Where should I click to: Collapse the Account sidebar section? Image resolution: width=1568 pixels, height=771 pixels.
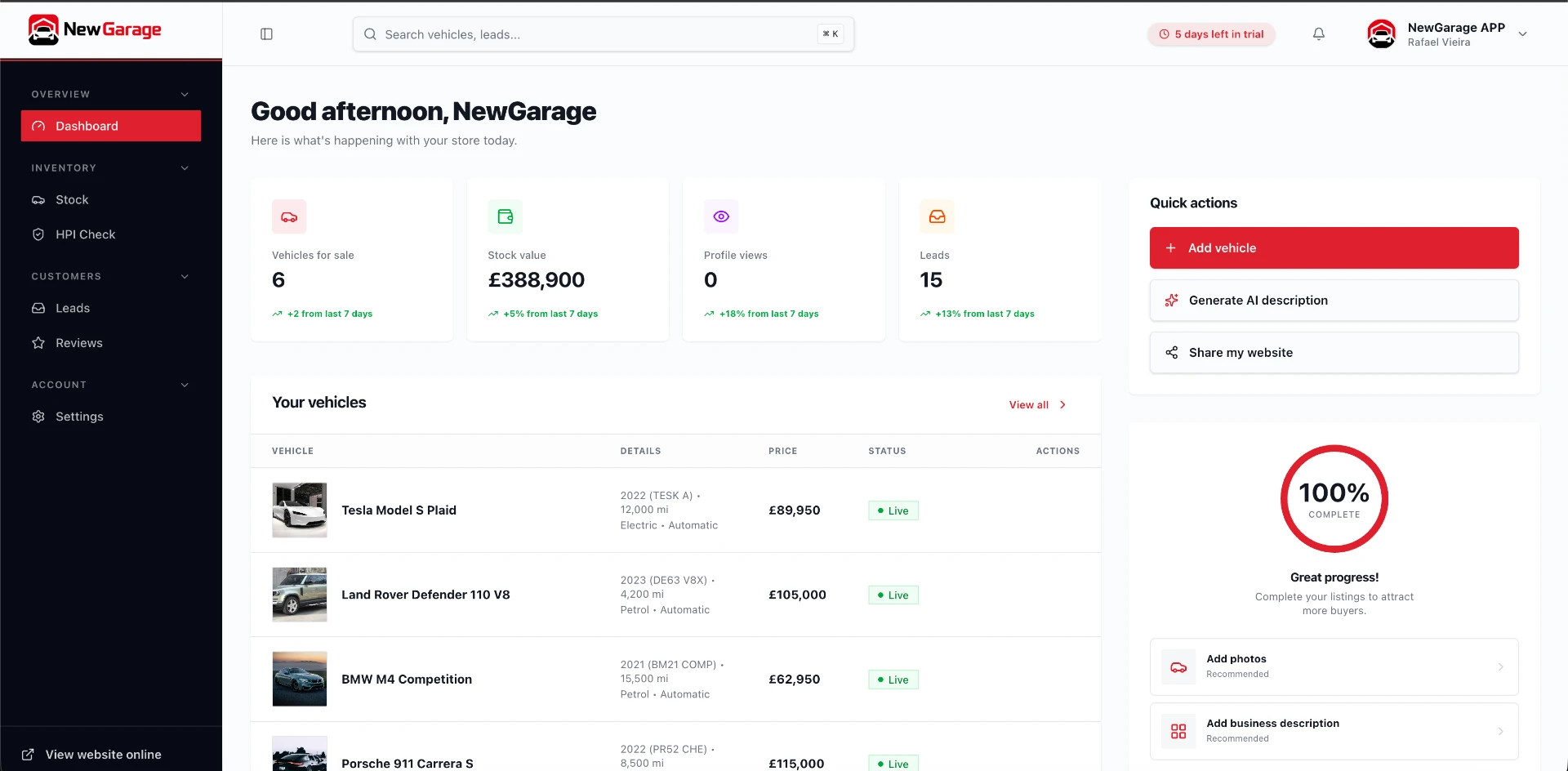click(x=185, y=385)
